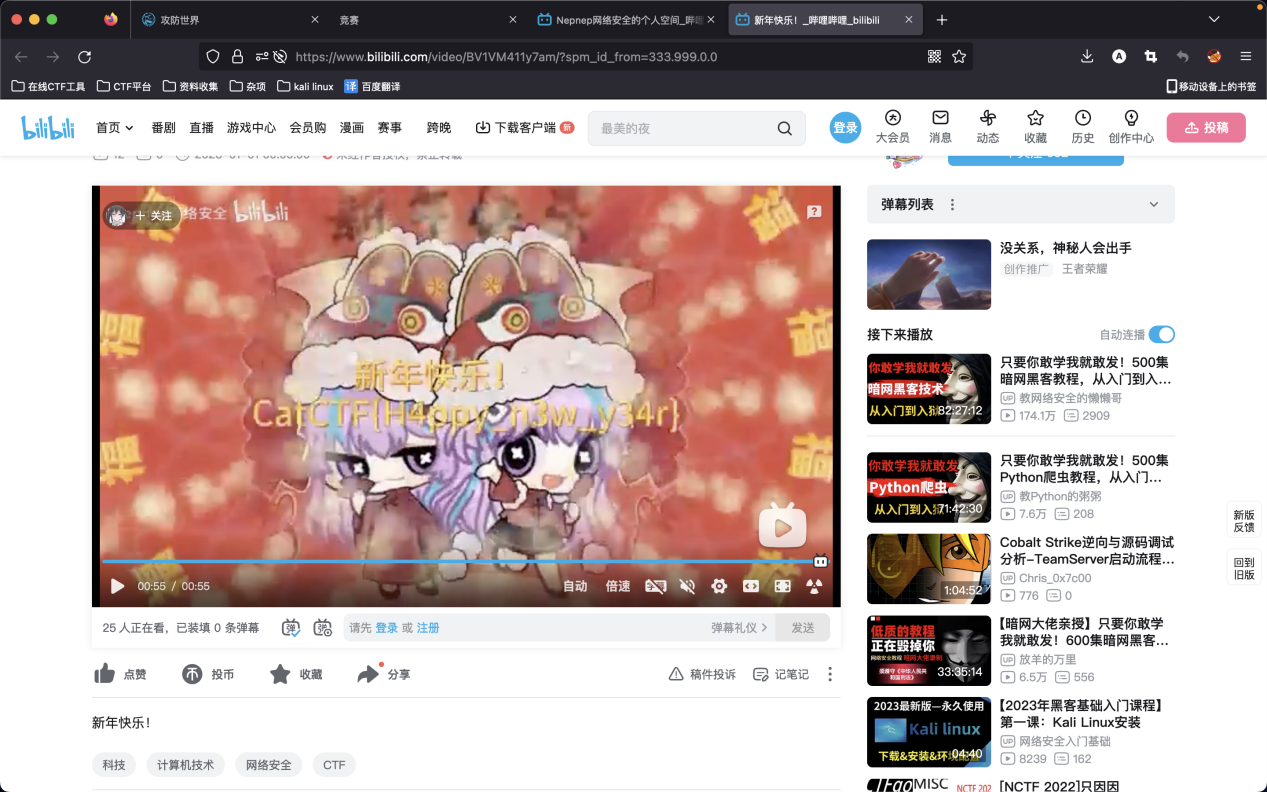Open 游戏中心 in the navigation bar
Screen dimensions: 1267x792
pos(251,128)
